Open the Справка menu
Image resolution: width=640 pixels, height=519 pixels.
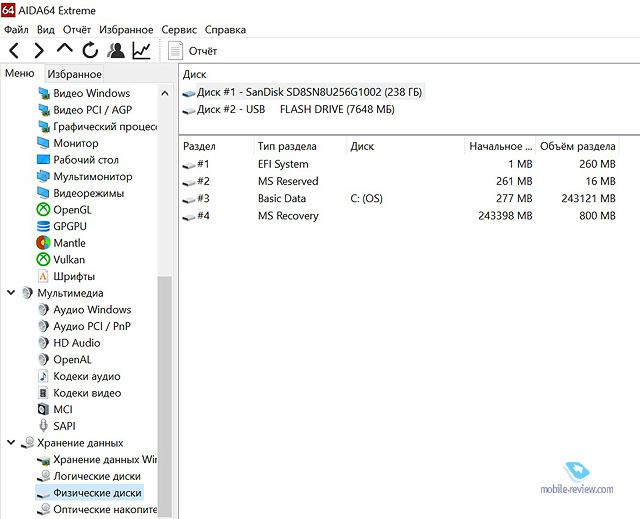[x=225, y=30]
